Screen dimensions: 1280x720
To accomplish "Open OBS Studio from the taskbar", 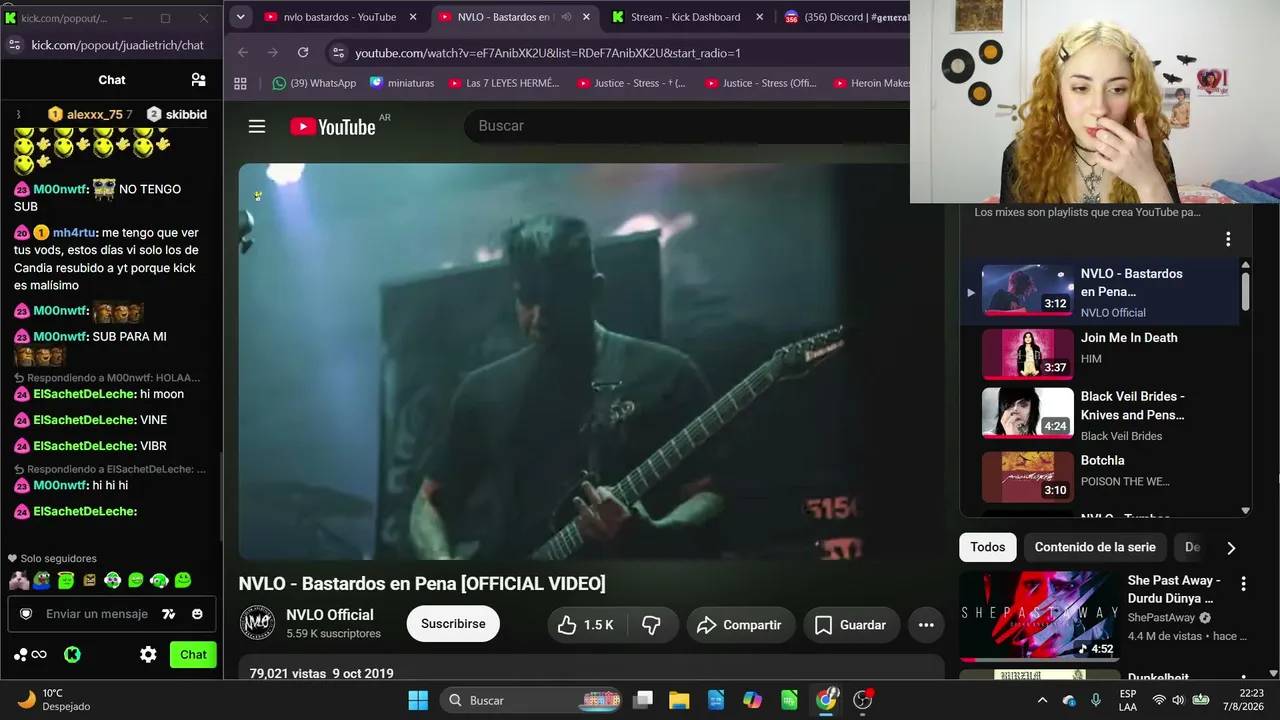I will (863, 700).
